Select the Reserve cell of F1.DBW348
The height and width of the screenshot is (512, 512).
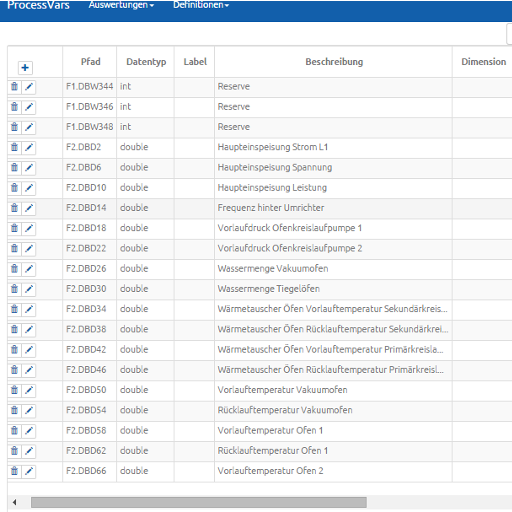pyautogui.click(x=333, y=127)
